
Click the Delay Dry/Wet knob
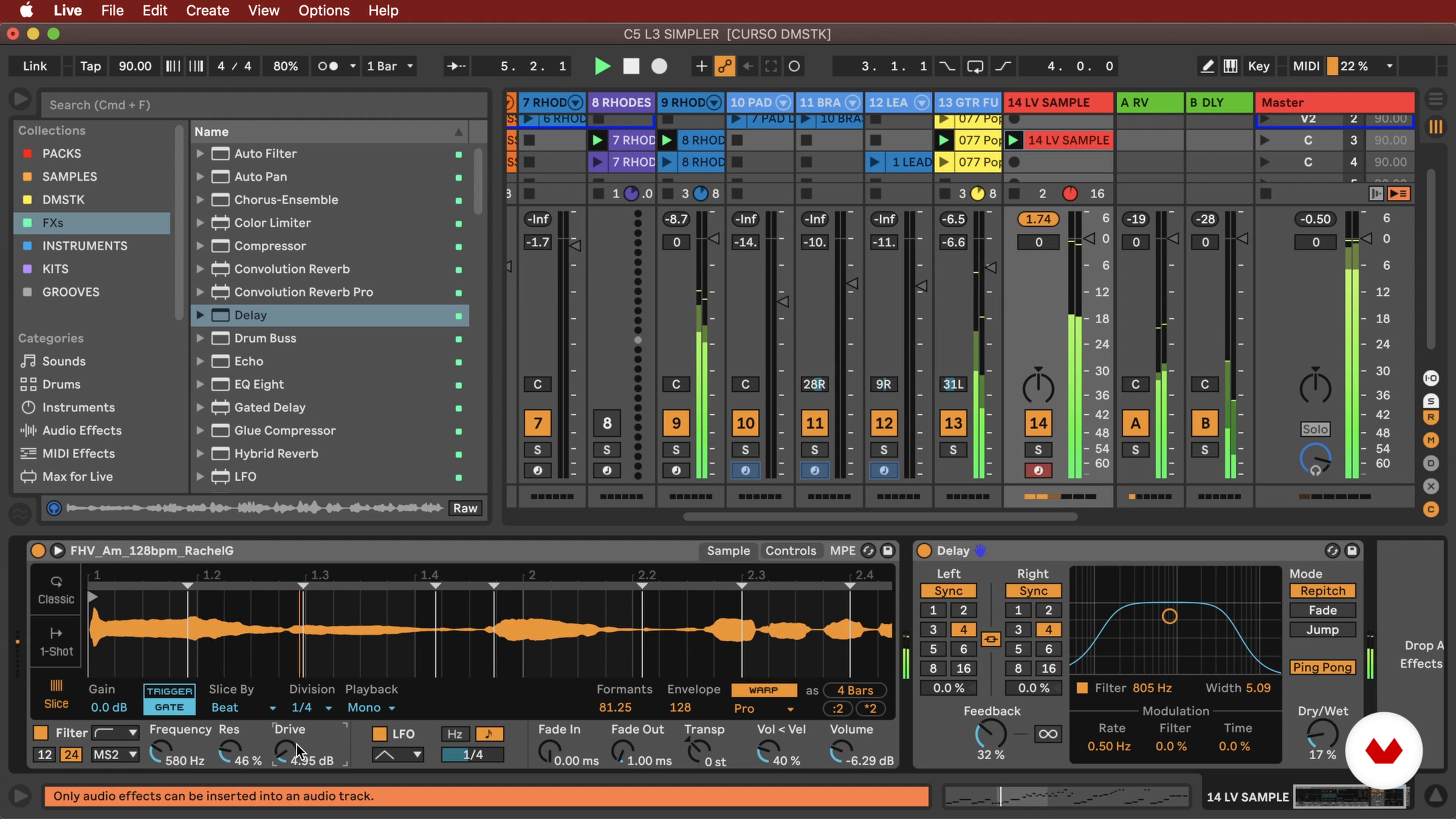1322,734
